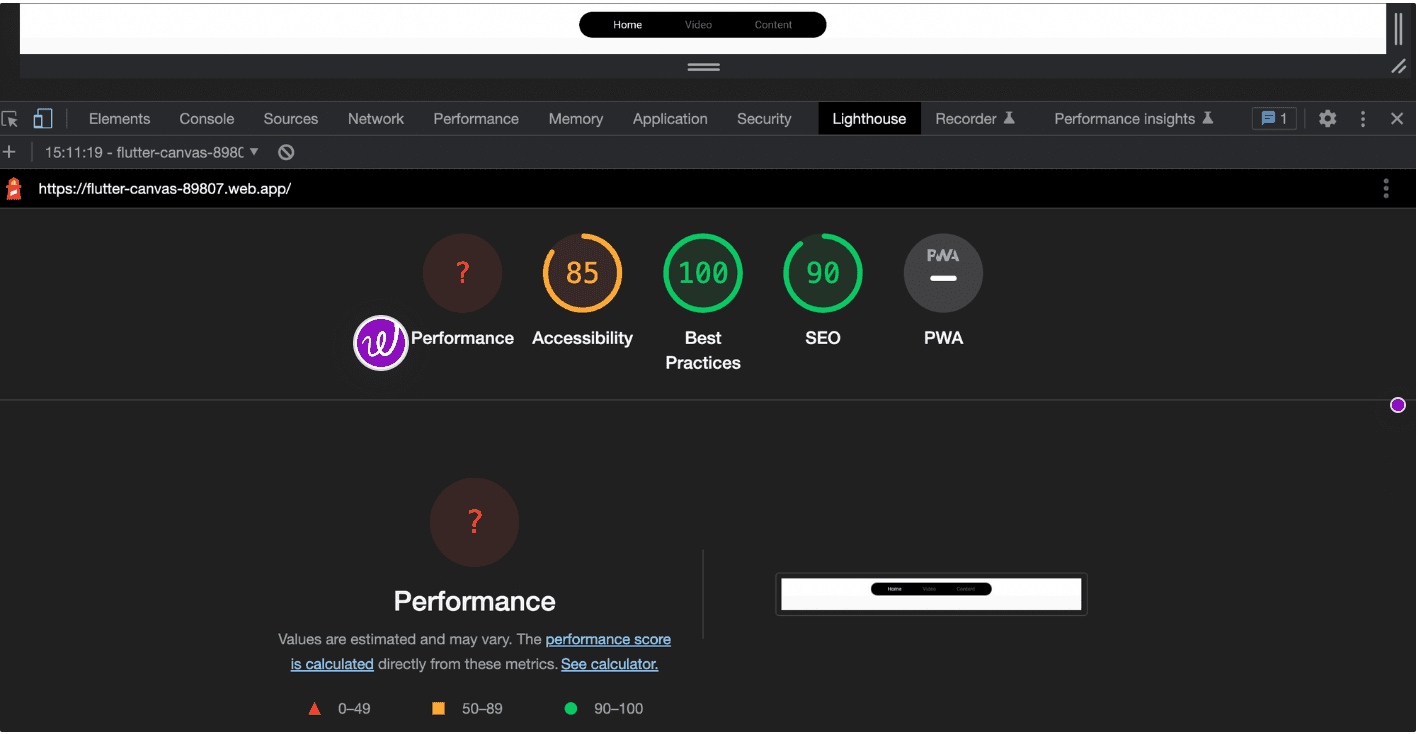Click the page screenshot thumbnail
The image size is (1418, 734).
930,593
